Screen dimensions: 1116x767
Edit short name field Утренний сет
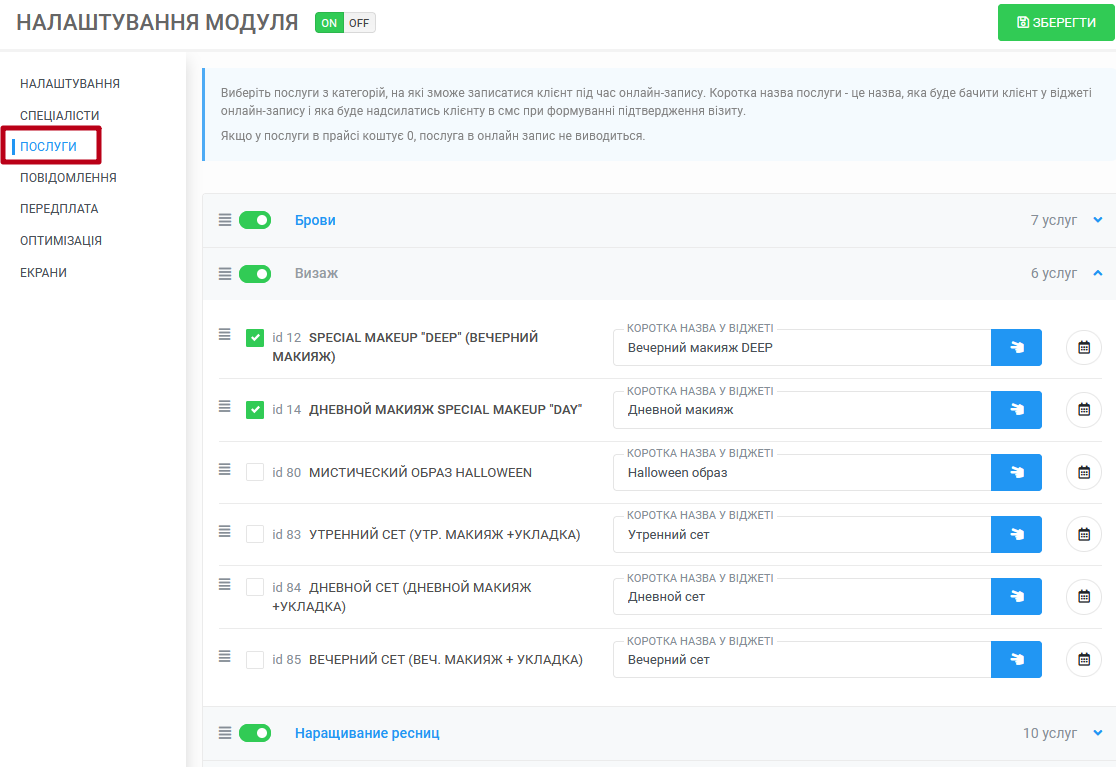(x=802, y=534)
